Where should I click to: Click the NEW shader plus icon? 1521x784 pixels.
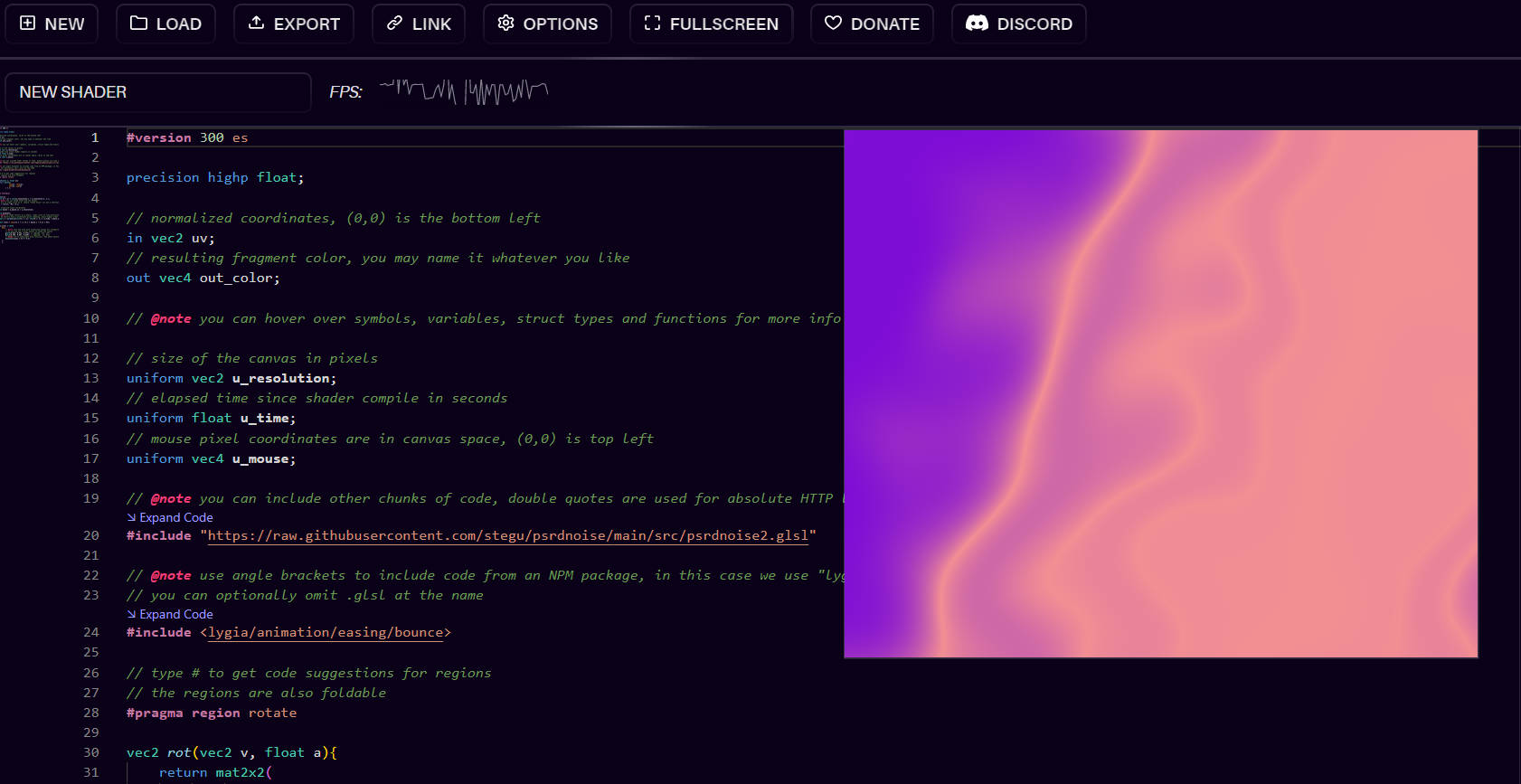28,24
